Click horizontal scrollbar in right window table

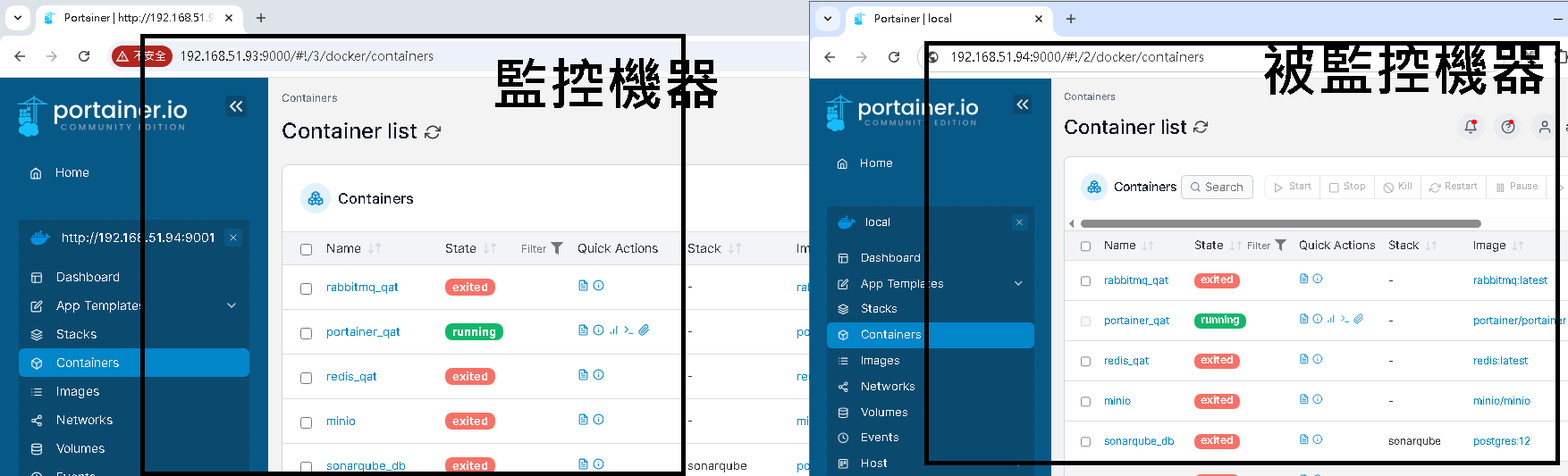(1280, 223)
